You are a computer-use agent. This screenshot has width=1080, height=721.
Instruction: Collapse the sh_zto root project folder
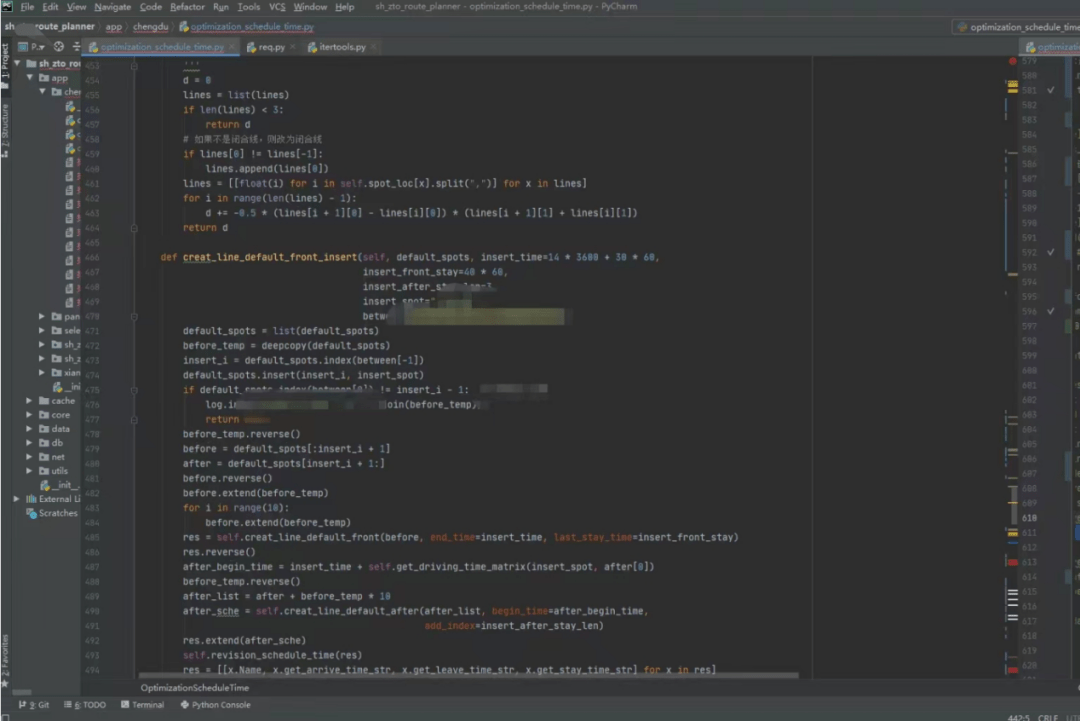(x=17, y=63)
